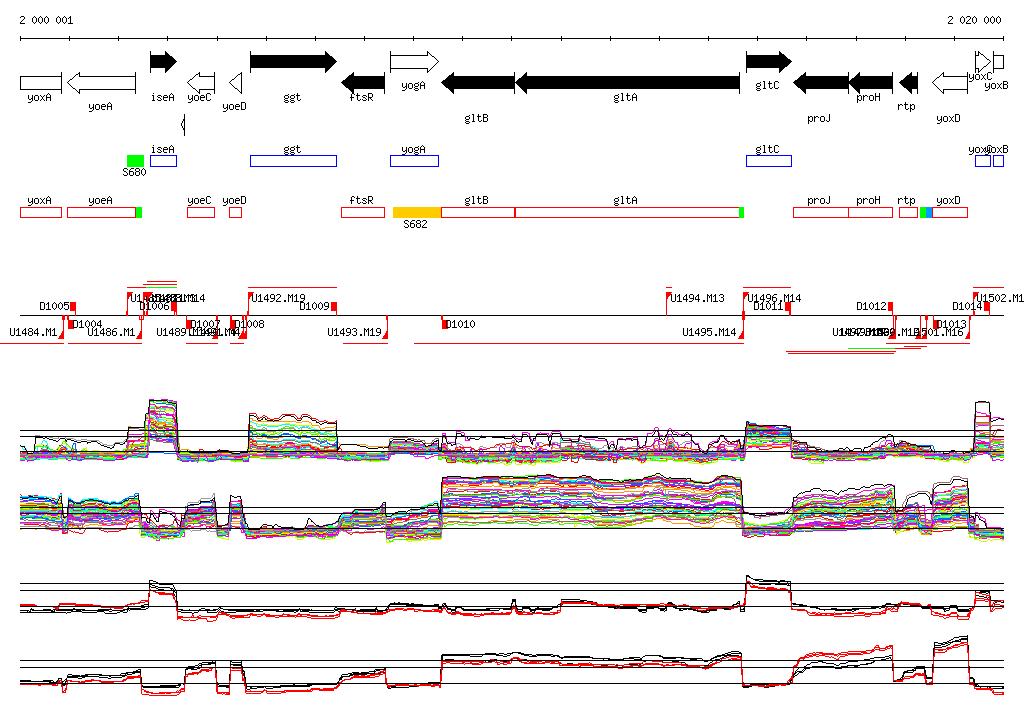Viewport: 1024px width, 714px height.
Task: Click the red ftsR annotation box
Action: (x=363, y=212)
